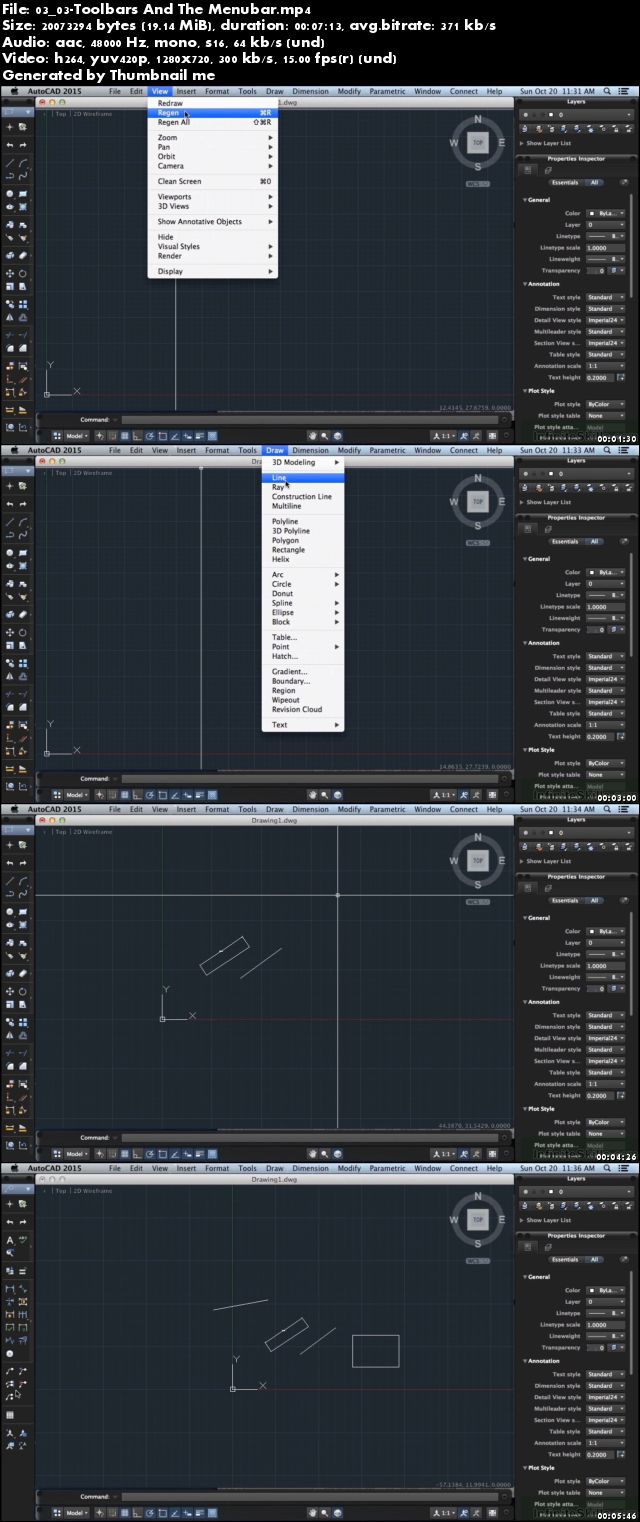The height and width of the screenshot is (1522, 640).
Task: Click Top view label in 00:05:46 viewport
Action: tap(61, 1191)
